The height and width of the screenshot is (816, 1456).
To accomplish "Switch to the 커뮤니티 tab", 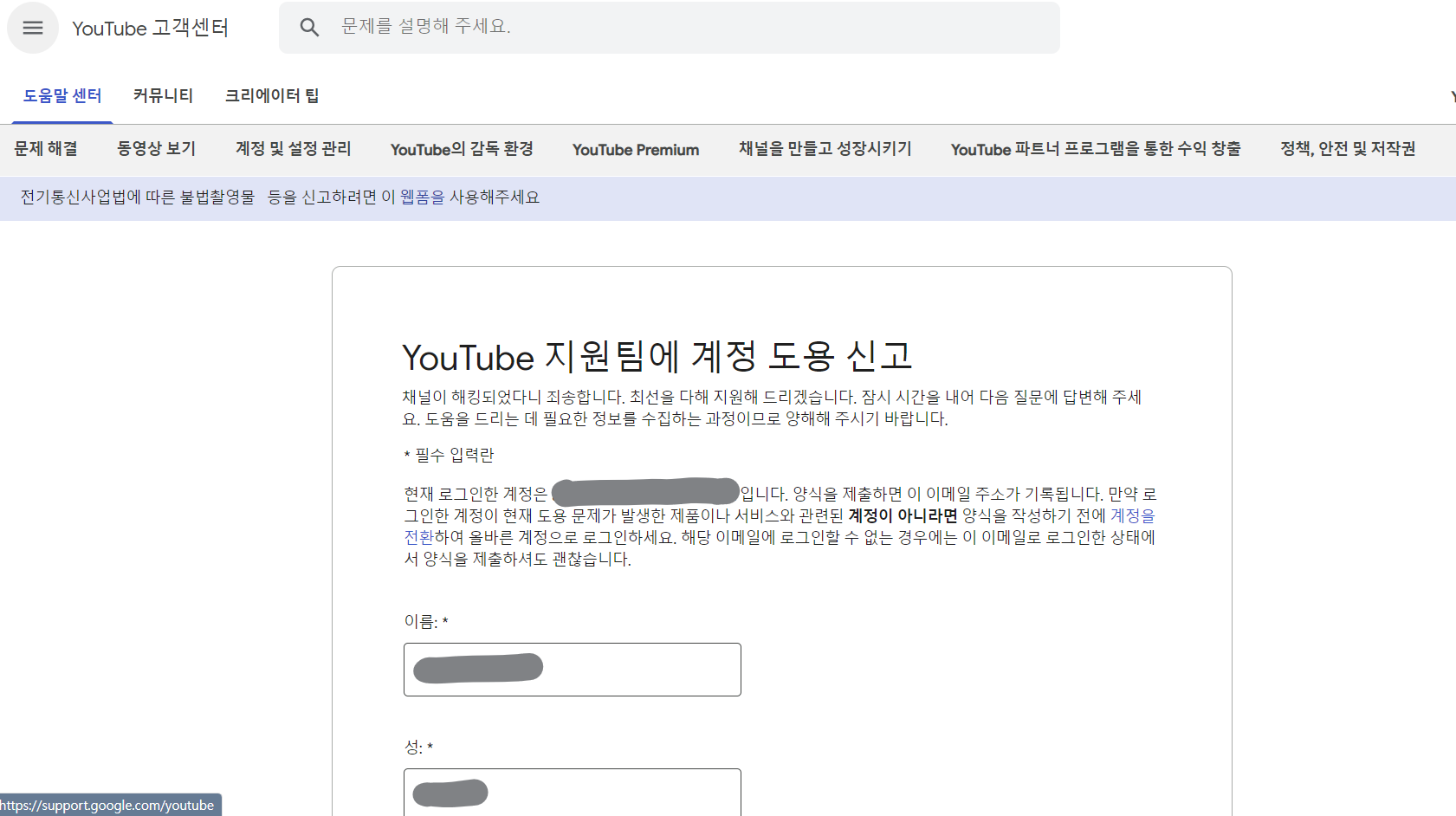I will [163, 95].
